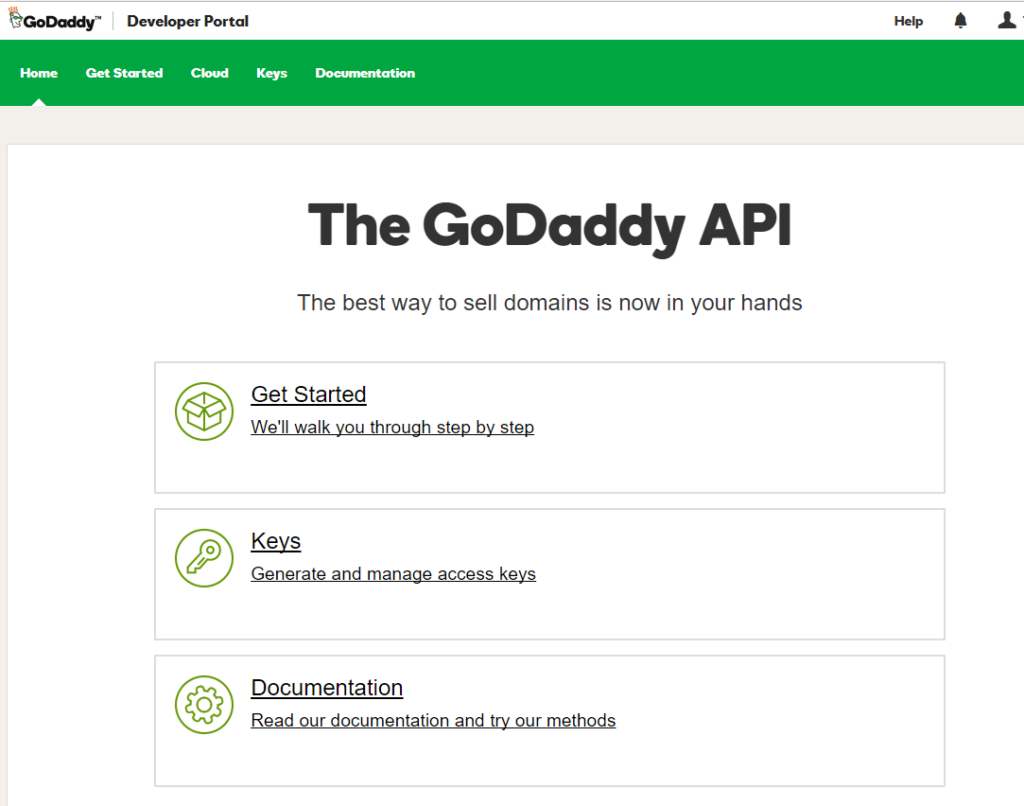This screenshot has height=806, width=1024.
Task: Click "We'll walk you through step by step"
Action: (392, 427)
